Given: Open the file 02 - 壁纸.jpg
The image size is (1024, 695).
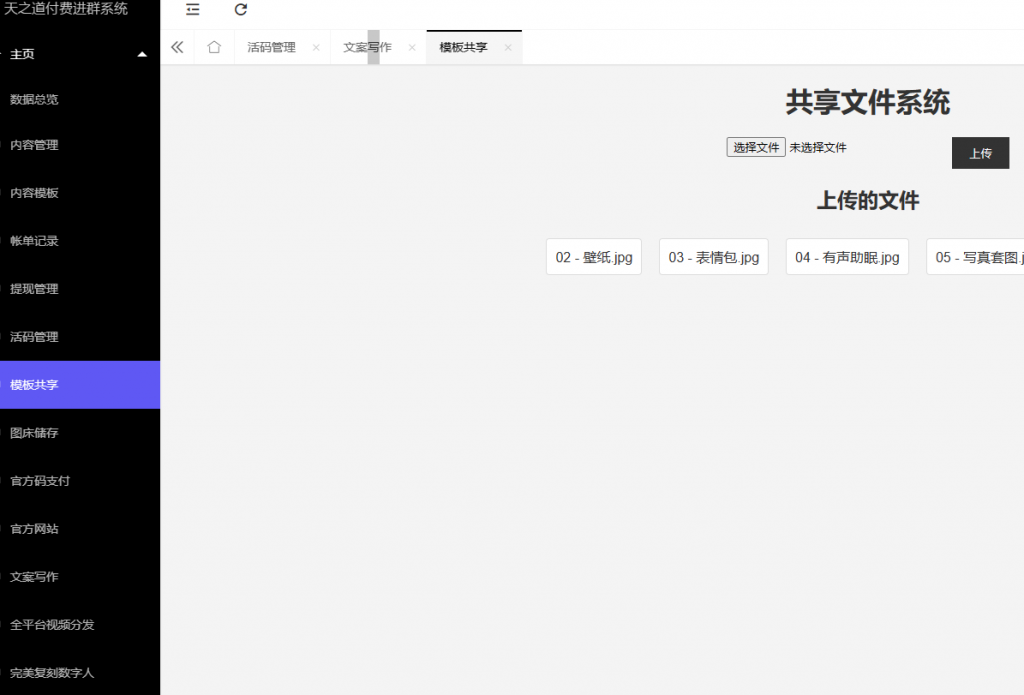Looking at the screenshot, I should 594,257.
